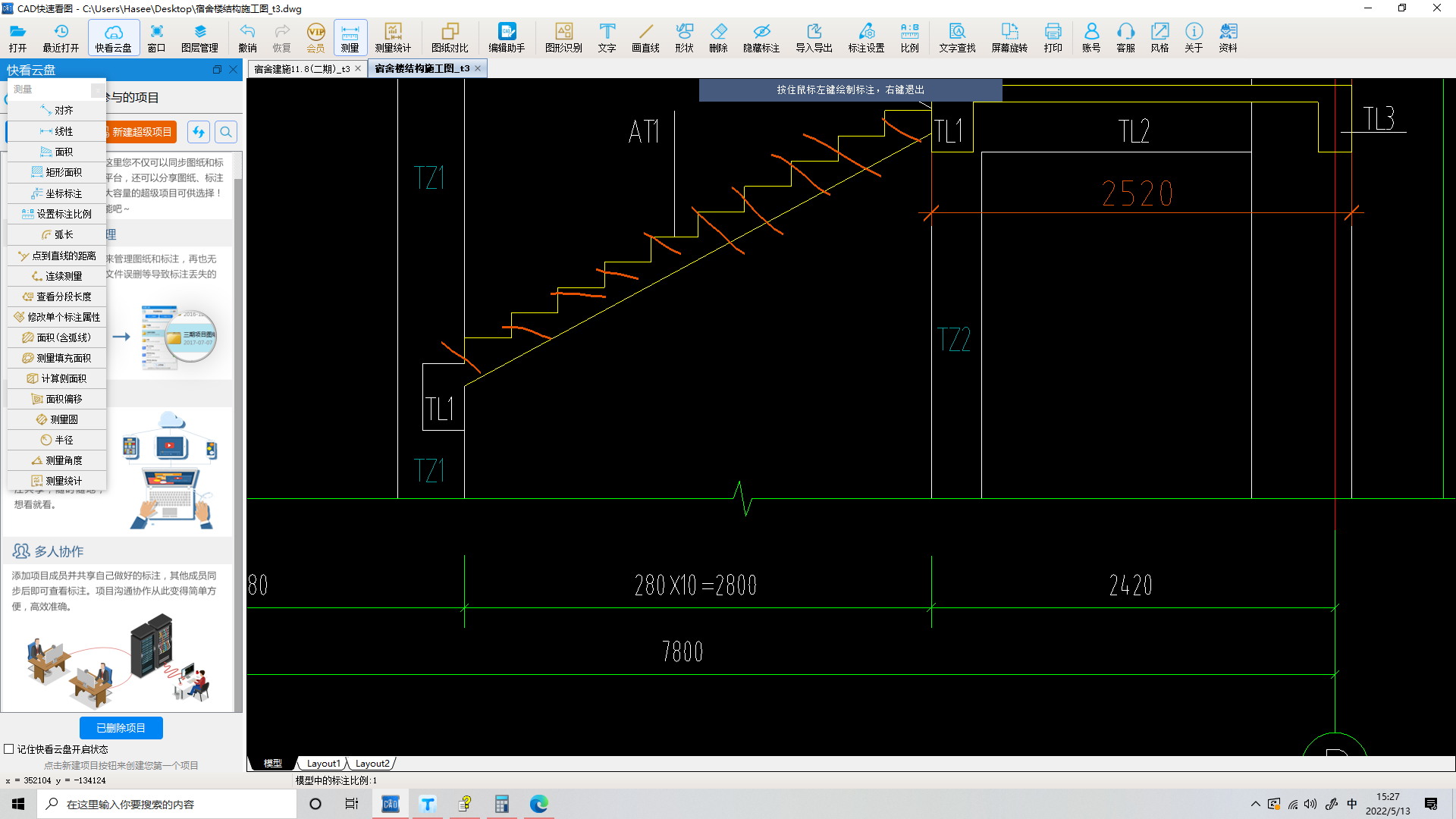Check 记住快看云盘开启状态 checkbox
This screenshot has height=819, width=1456.
pyautogui.click(x=9, y=749)
